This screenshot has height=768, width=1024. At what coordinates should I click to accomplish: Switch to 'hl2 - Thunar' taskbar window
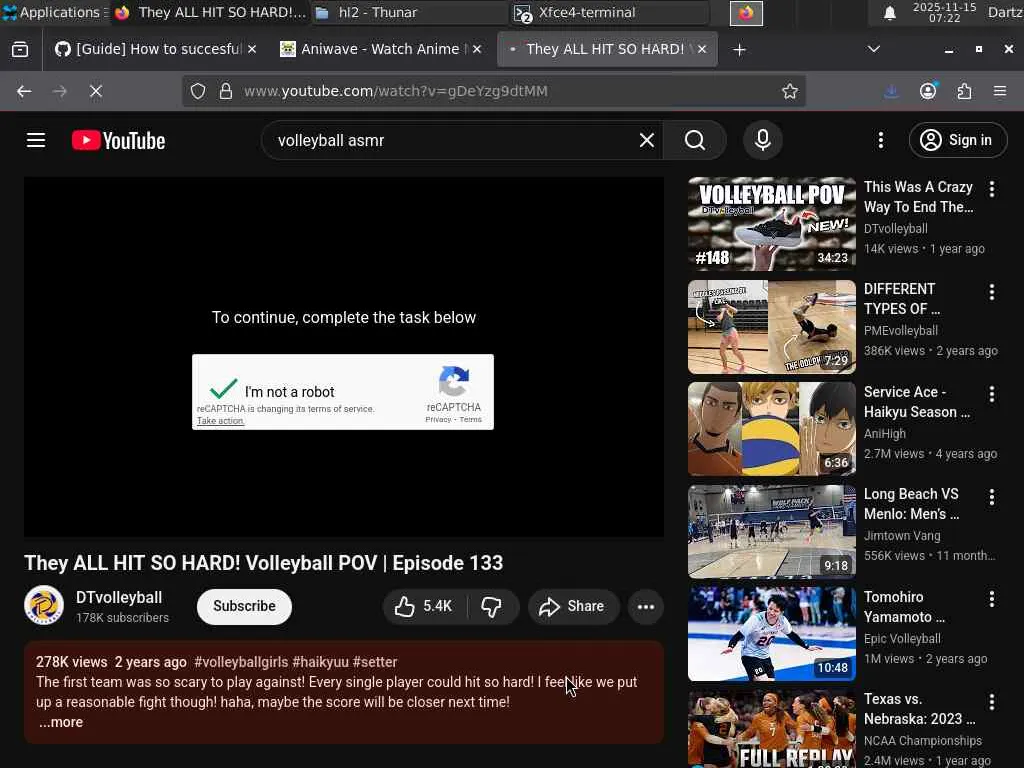(x=408, y=12)
